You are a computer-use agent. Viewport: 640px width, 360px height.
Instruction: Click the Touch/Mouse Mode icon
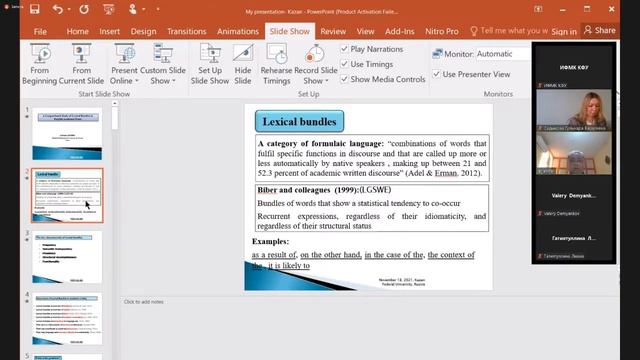(x=133, y=9)
